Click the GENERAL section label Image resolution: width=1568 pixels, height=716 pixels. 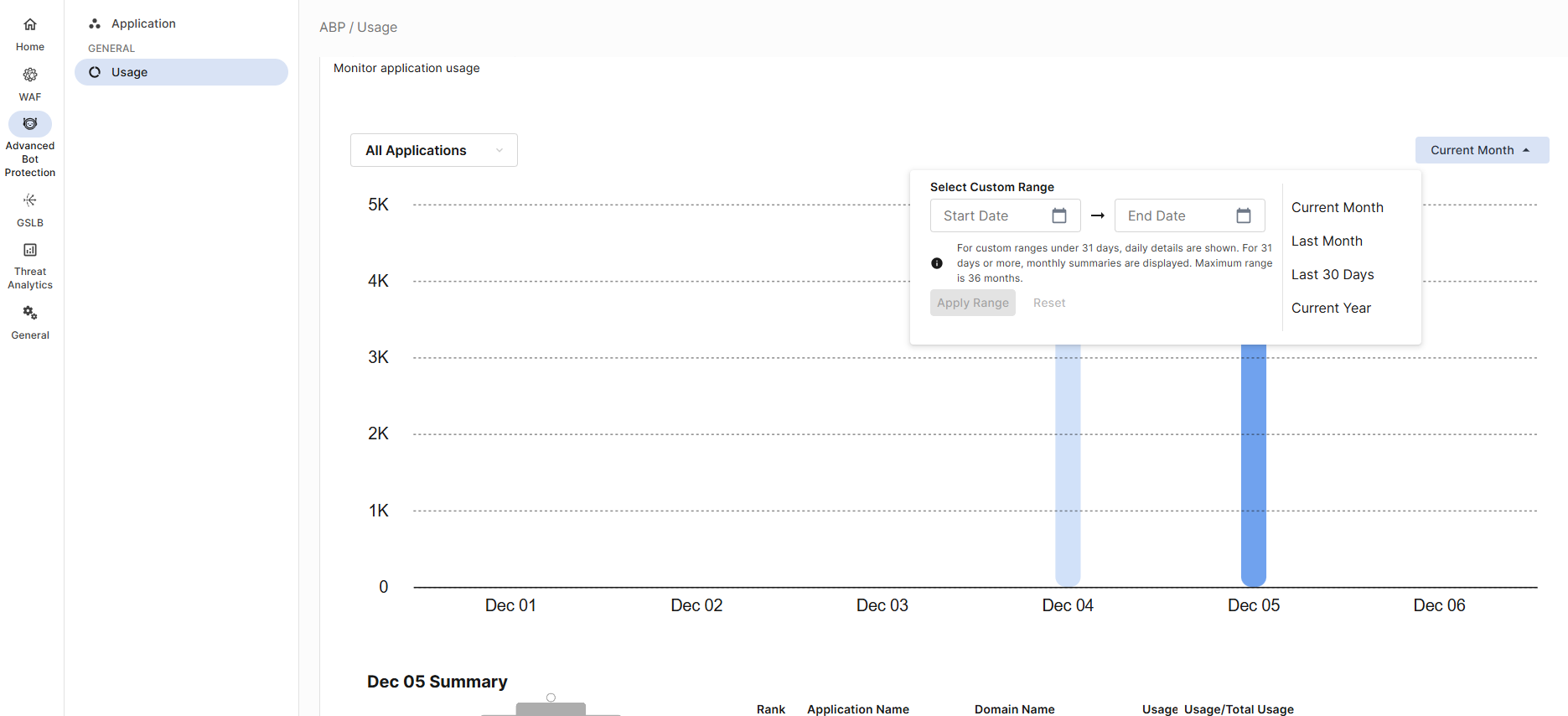pos(111,49)
